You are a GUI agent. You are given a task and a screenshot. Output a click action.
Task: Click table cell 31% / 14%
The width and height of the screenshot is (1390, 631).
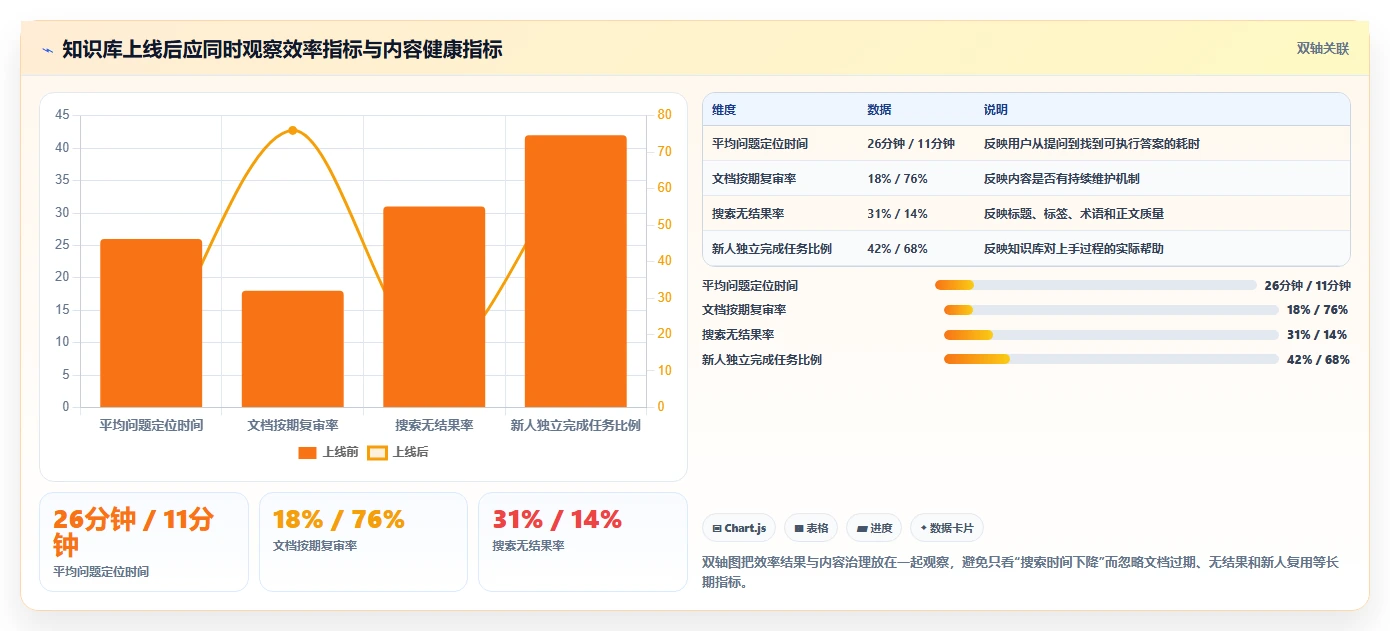click(897, 214)
